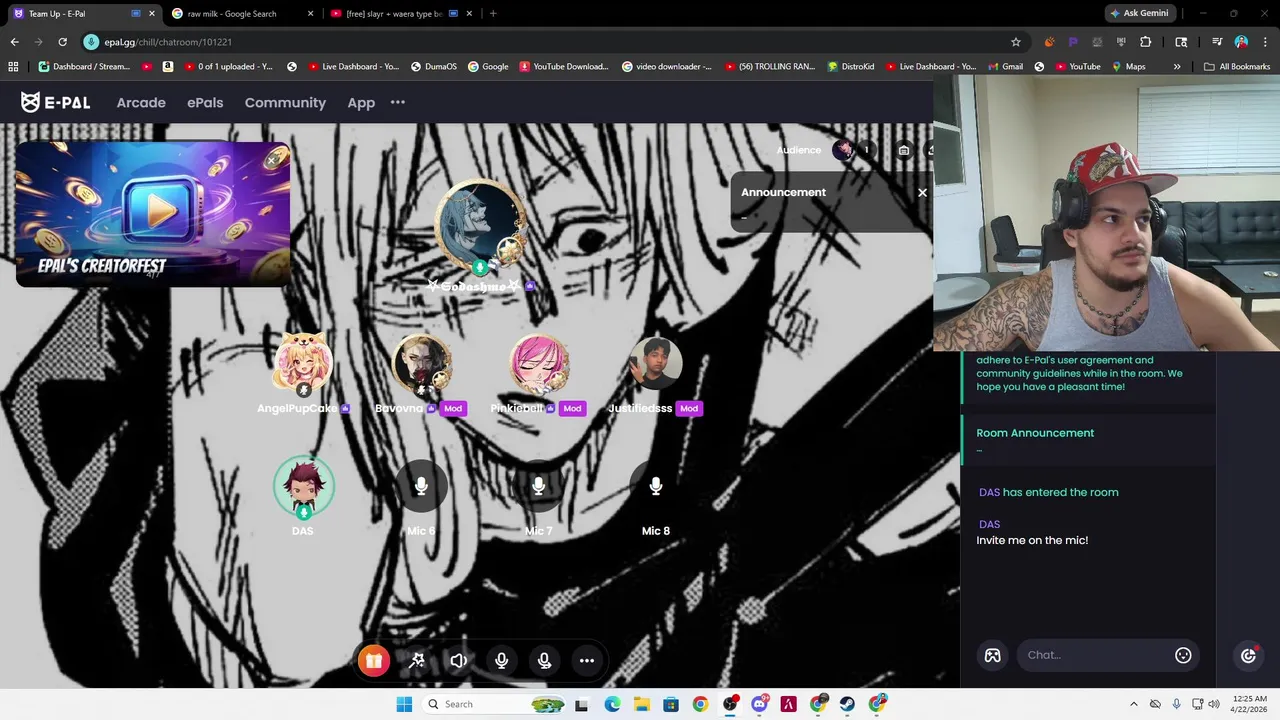Image resolution: width=1280 pixels, height=720 pixels.
Task: Open the taskbar clock and date
Action: coord(1250,704)
